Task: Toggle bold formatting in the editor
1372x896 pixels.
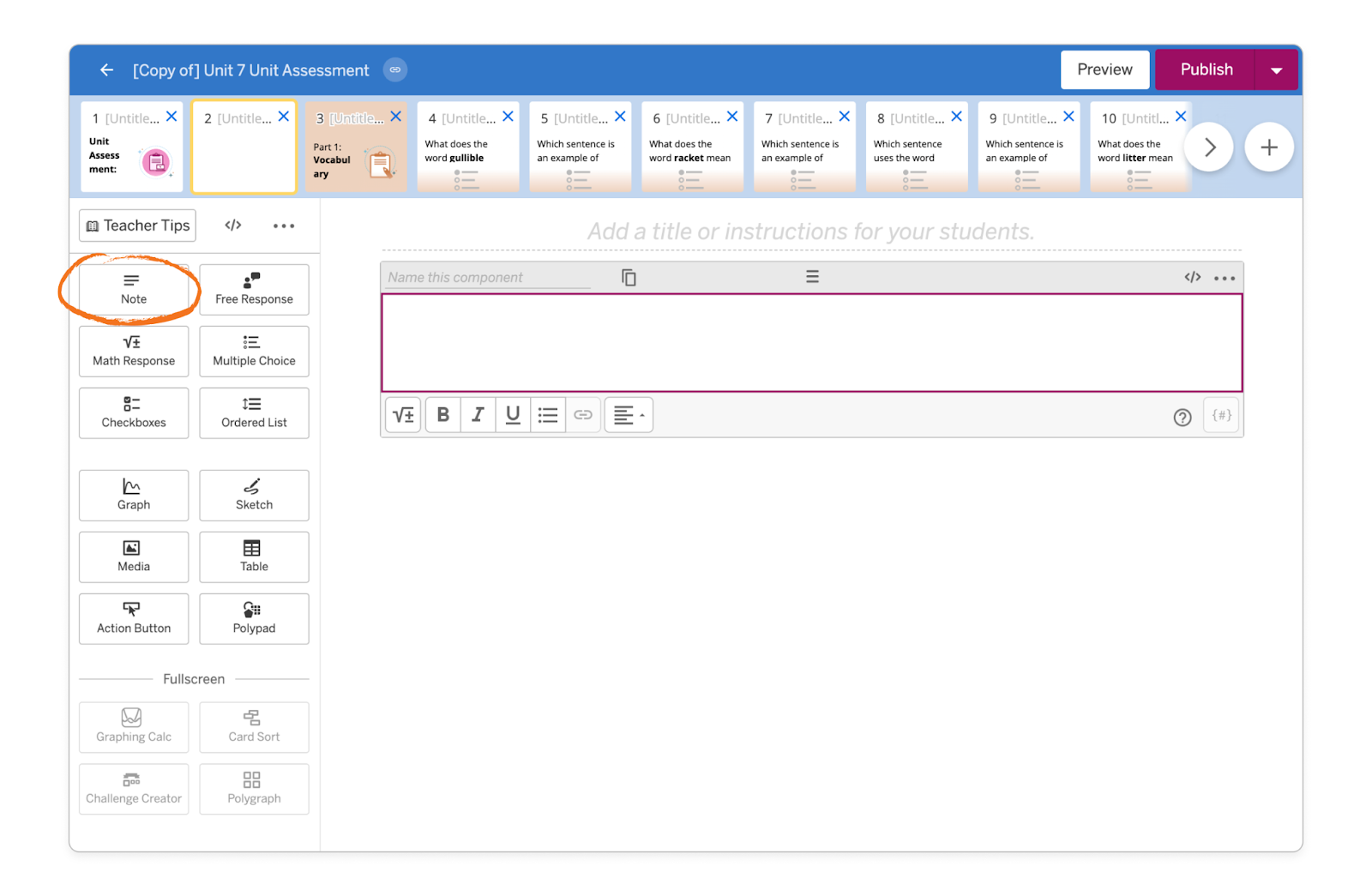Action: tap(442, 415)
